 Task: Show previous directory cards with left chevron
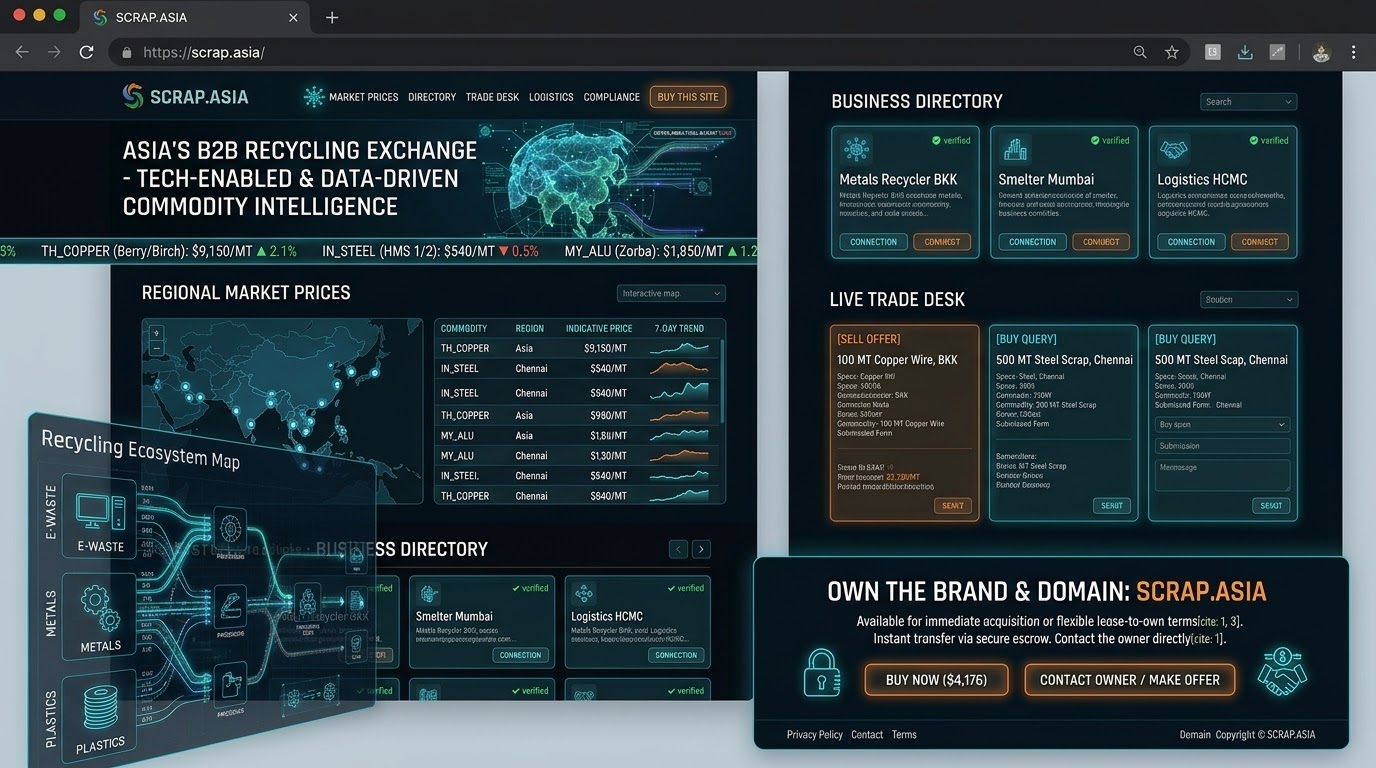point(678,549)
